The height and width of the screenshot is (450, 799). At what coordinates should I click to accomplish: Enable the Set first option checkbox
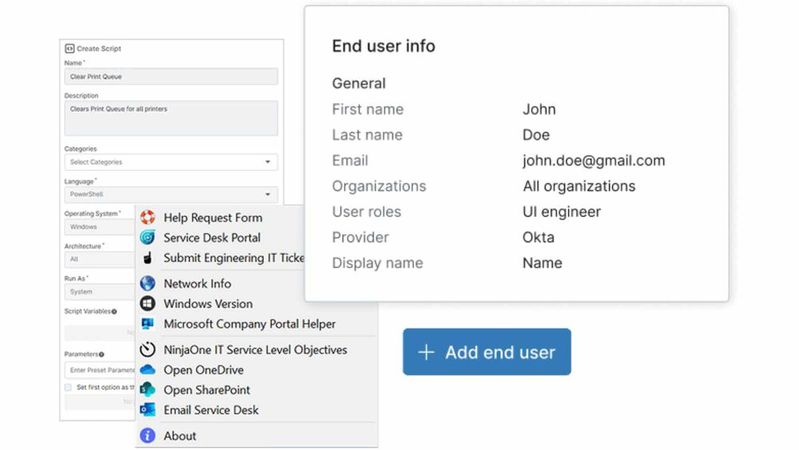coord(68,387)
